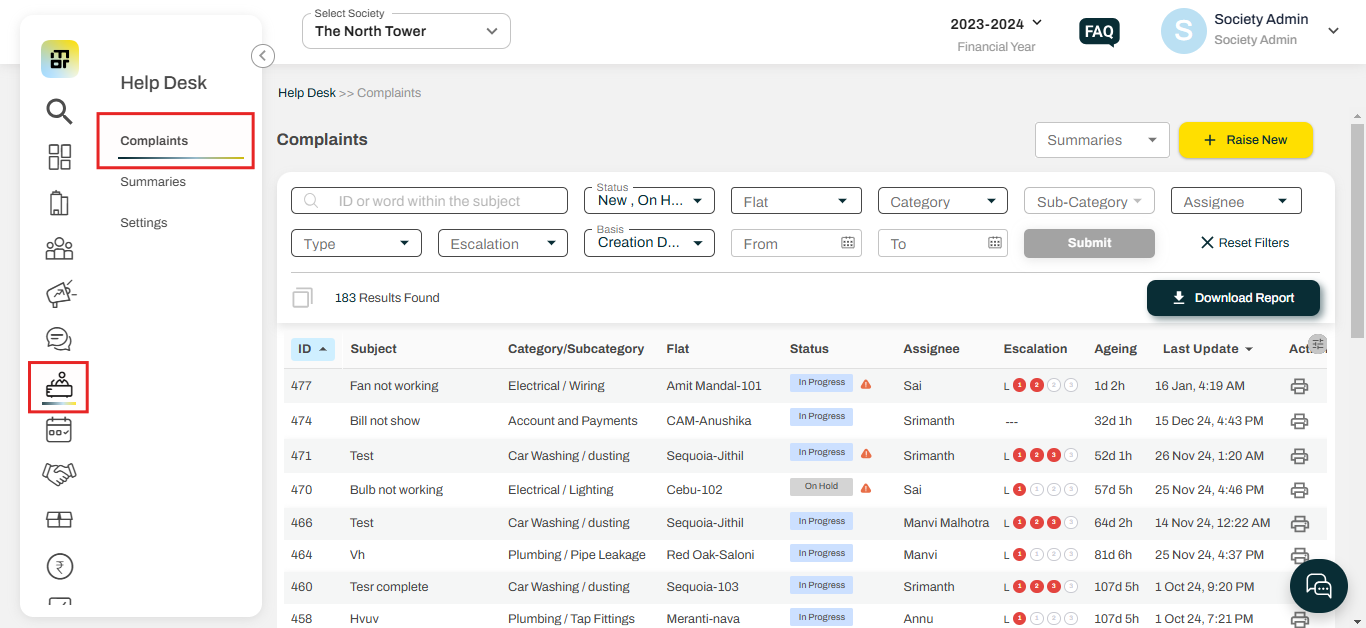The image size is (1366, 628).
Task: Click the app logo at sidebar top
Action: pos(60,59)
